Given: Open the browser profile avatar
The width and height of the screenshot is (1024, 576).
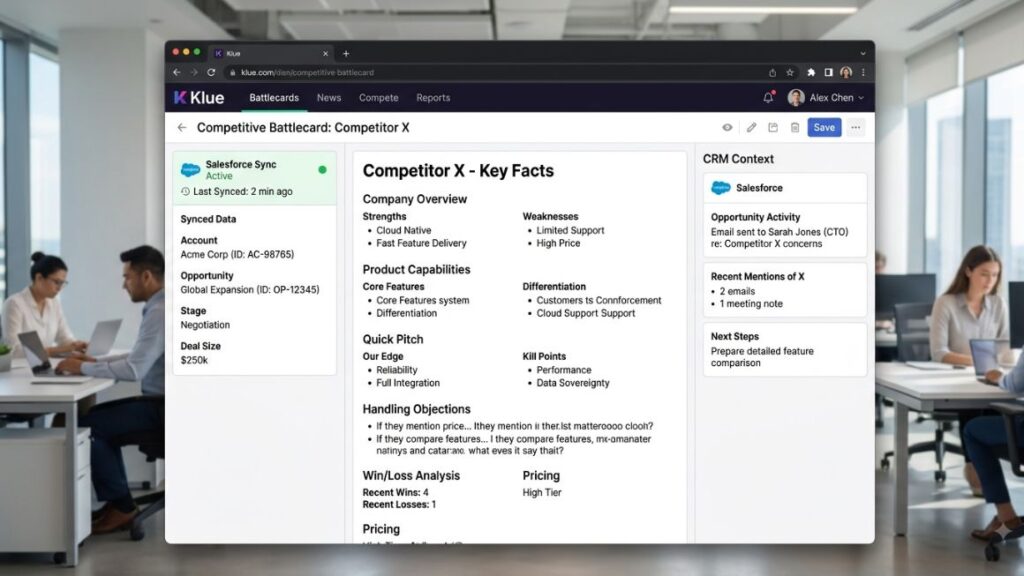Looking at the screenshot, I should pos(846,72).
